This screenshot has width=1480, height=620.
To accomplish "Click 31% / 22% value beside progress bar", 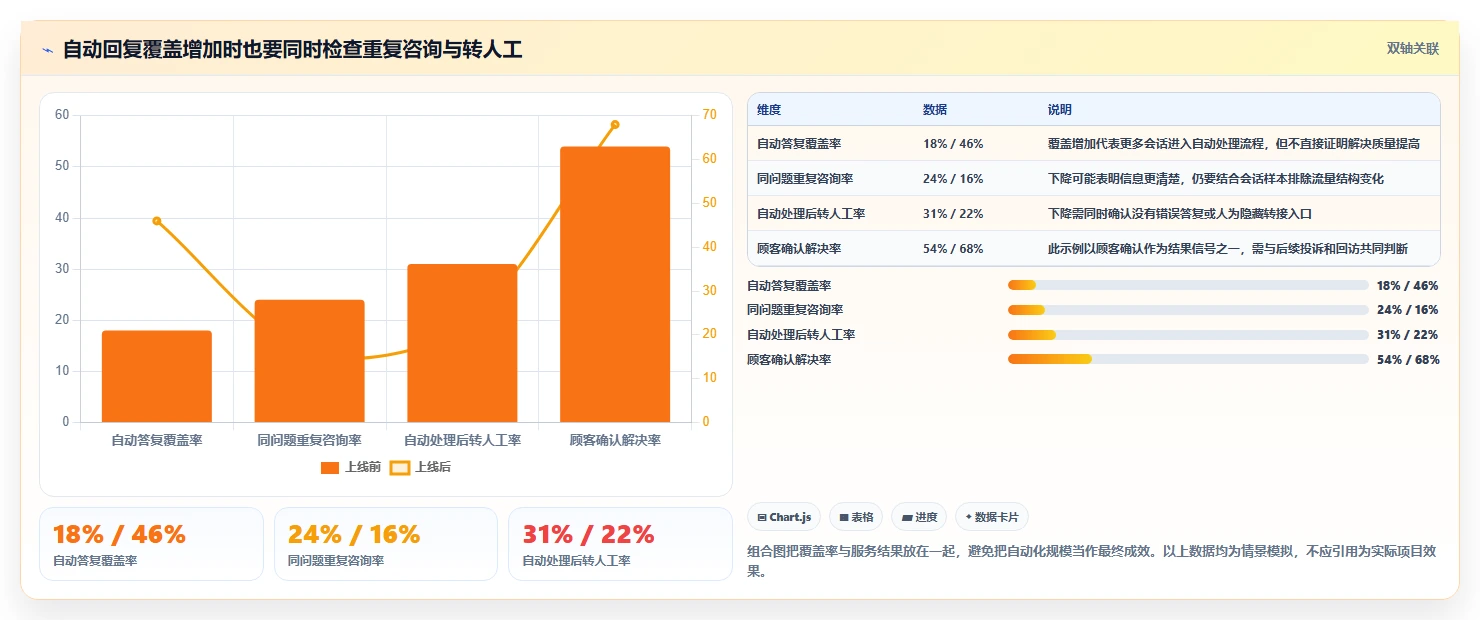I will tap(1408, 335).
